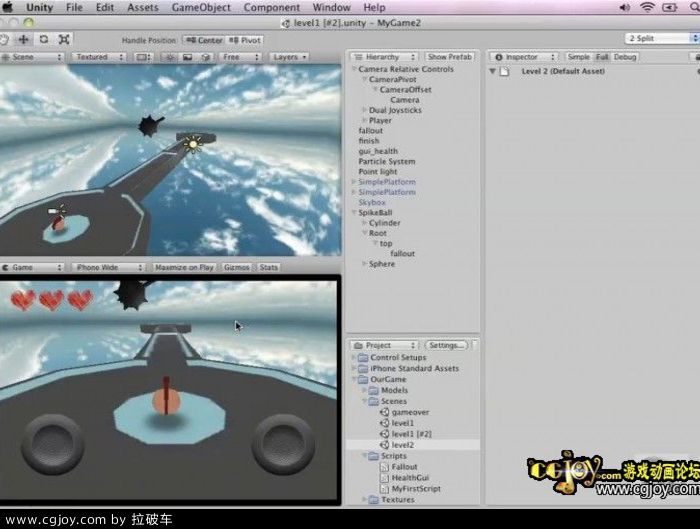
Task: Select SpikeBall in the Hierarchy
Action: 375,213
